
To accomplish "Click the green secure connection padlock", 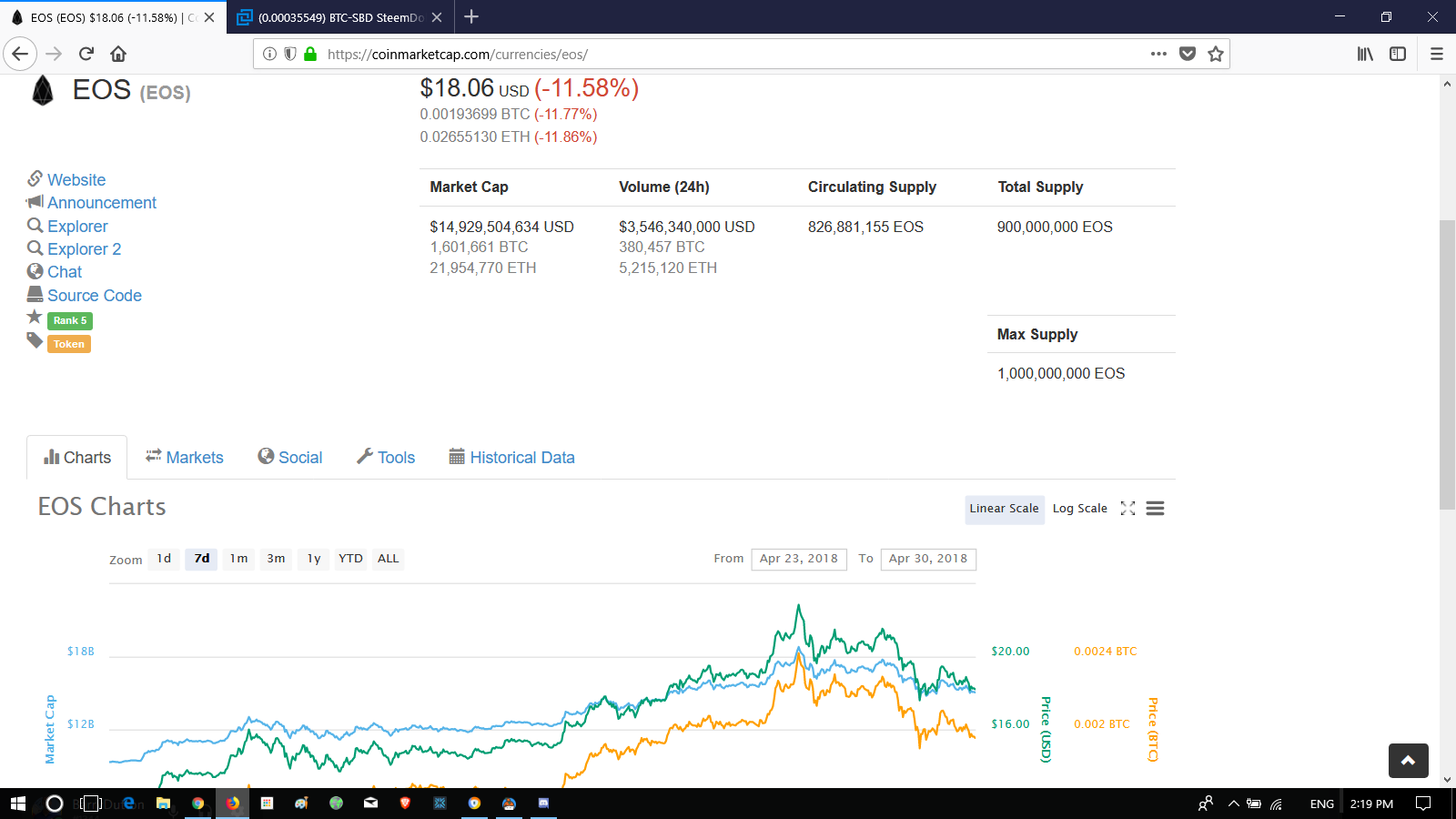I will pyautogui.click(x=310, y=54).
